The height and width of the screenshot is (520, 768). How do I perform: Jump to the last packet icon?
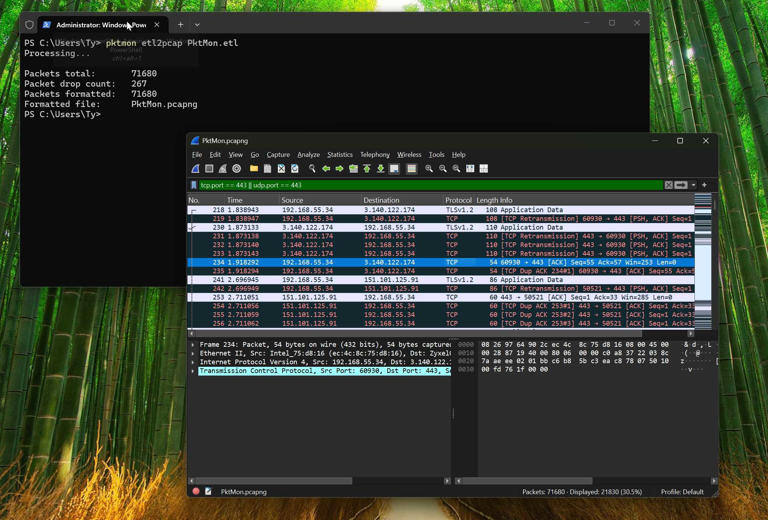[381, 168]
